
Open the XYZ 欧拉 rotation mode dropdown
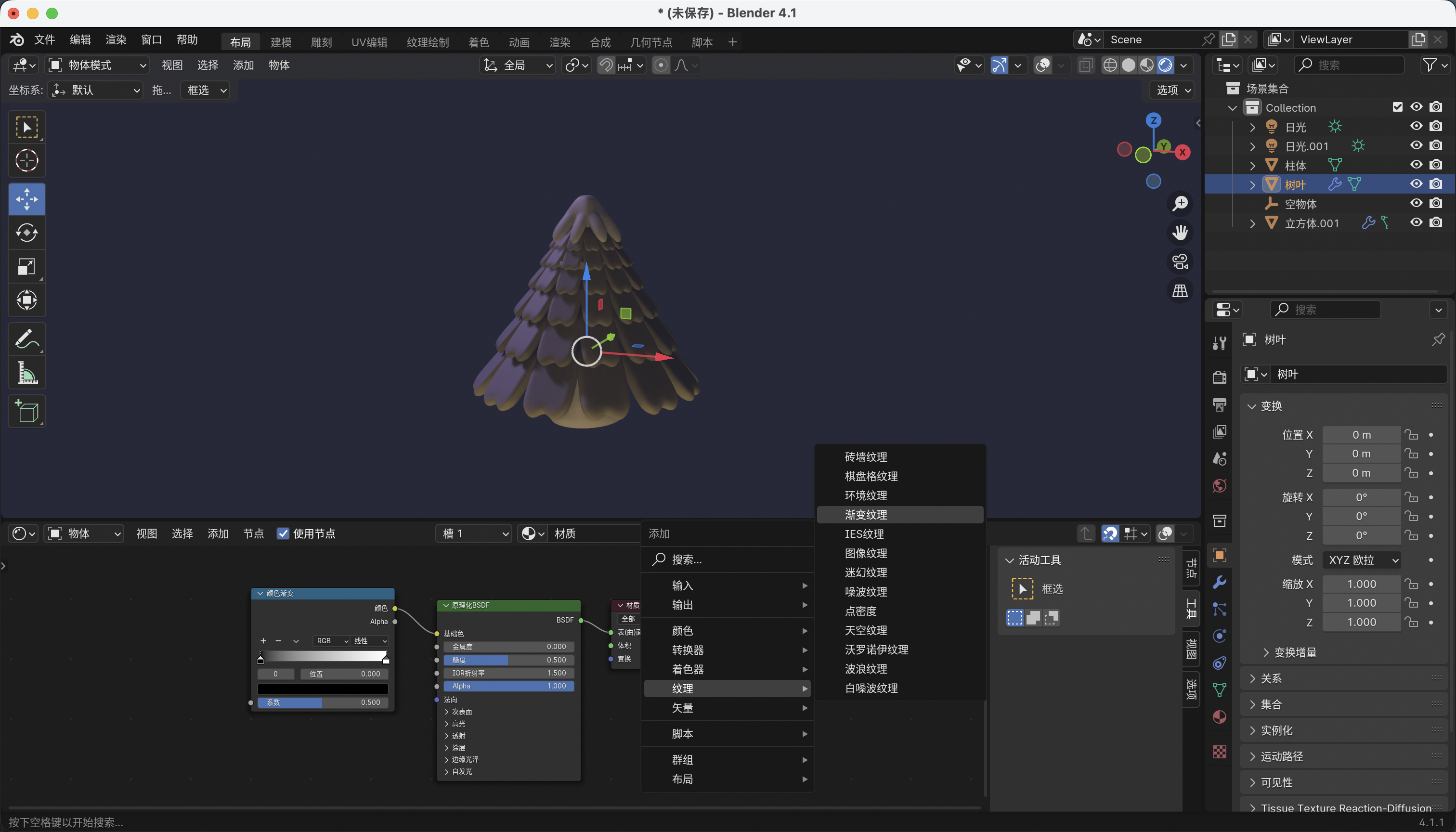[x=1362, y=560]
